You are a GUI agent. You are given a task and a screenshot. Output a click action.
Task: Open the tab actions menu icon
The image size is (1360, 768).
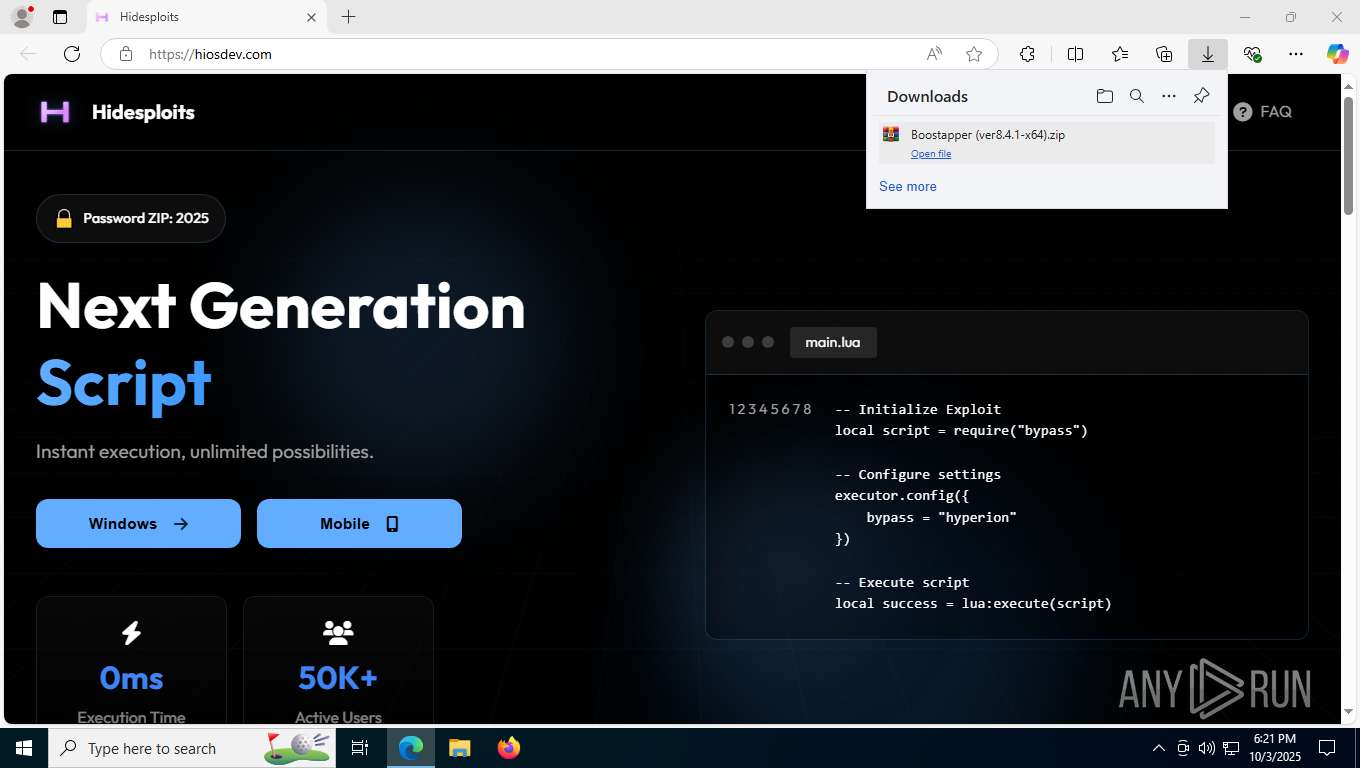click(x=60, y=17)
